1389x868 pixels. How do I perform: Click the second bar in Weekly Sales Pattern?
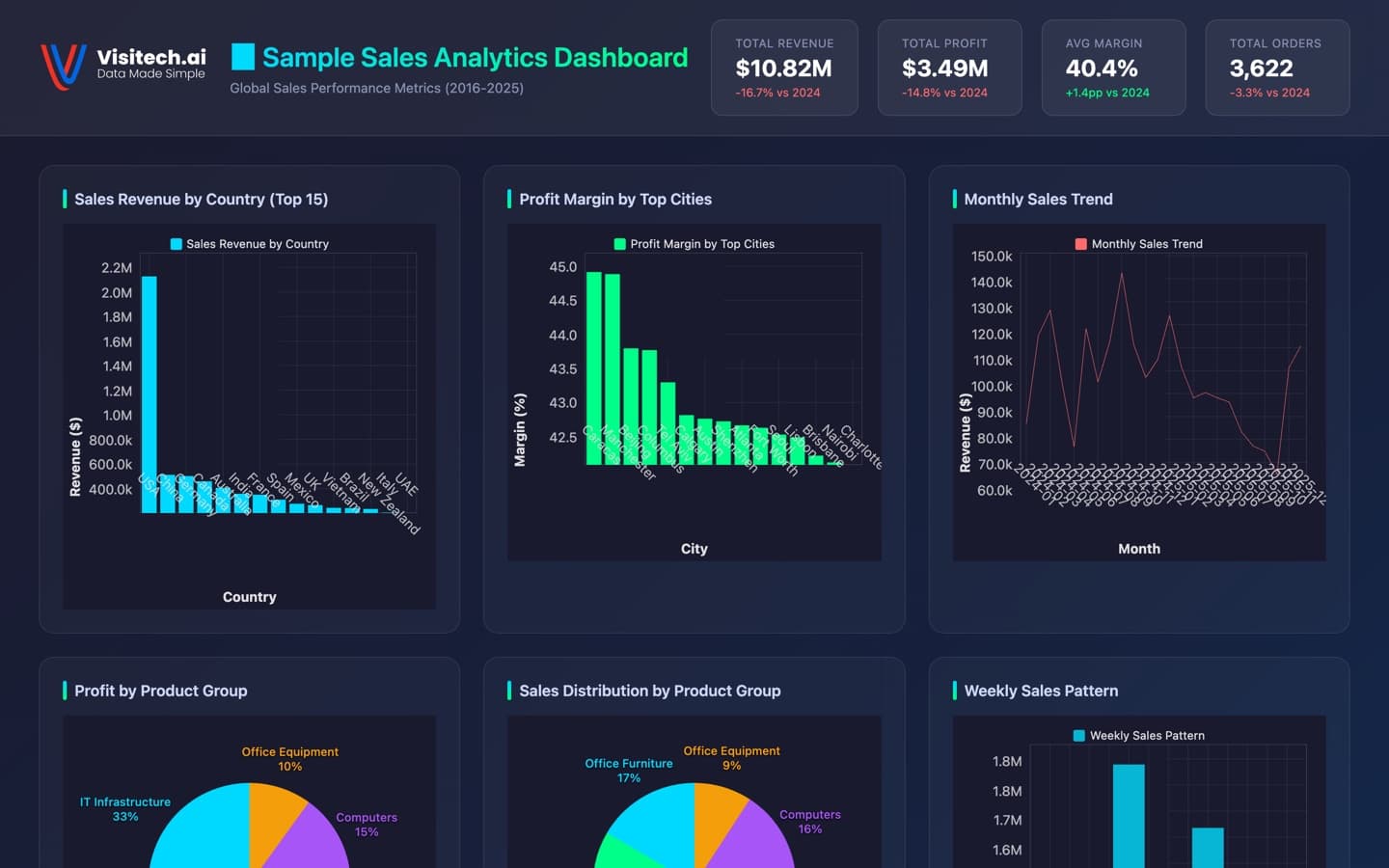tap(1208, 847)
